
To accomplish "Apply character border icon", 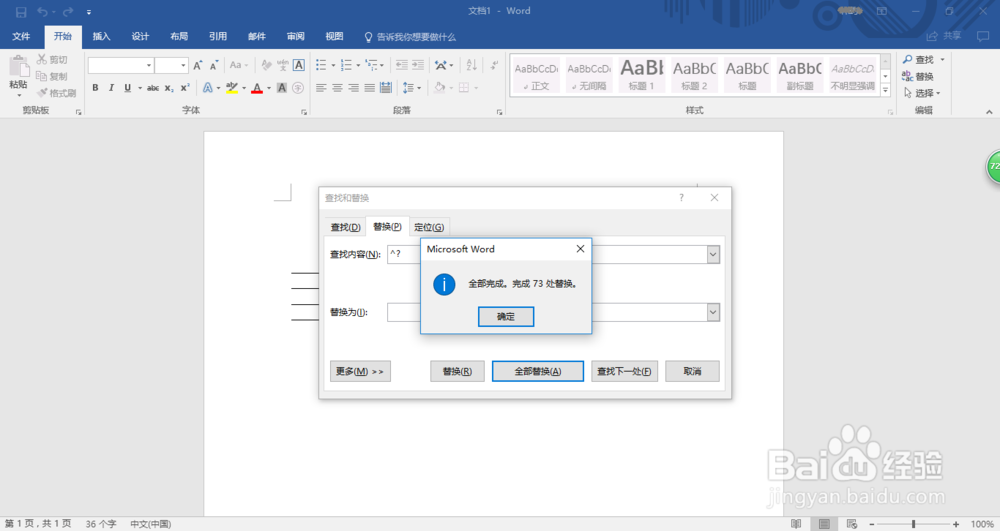I will pyautogui.click(x=298, y=65).
